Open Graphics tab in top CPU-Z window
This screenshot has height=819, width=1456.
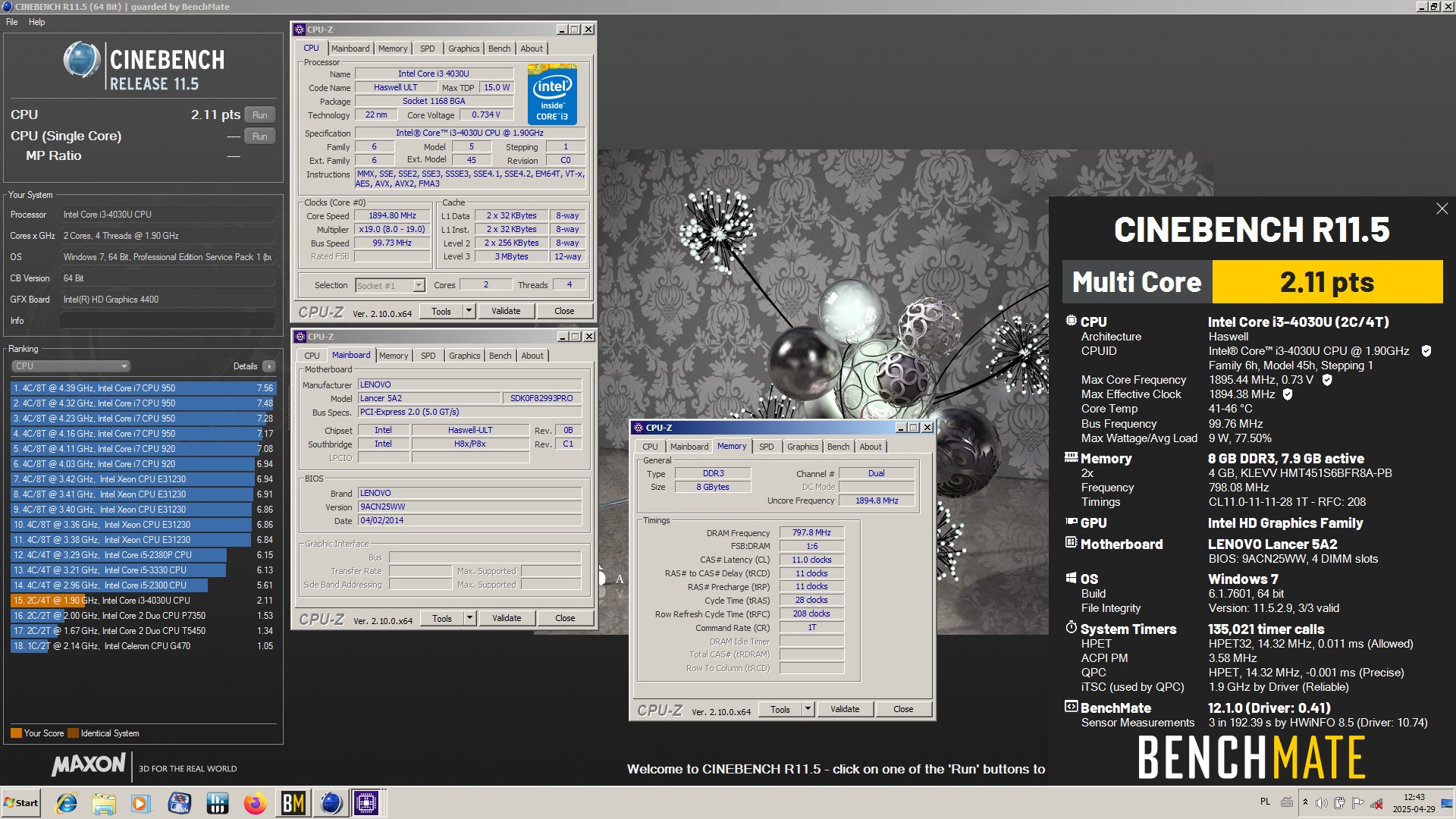pyautogui.click(x=464, y=49)
